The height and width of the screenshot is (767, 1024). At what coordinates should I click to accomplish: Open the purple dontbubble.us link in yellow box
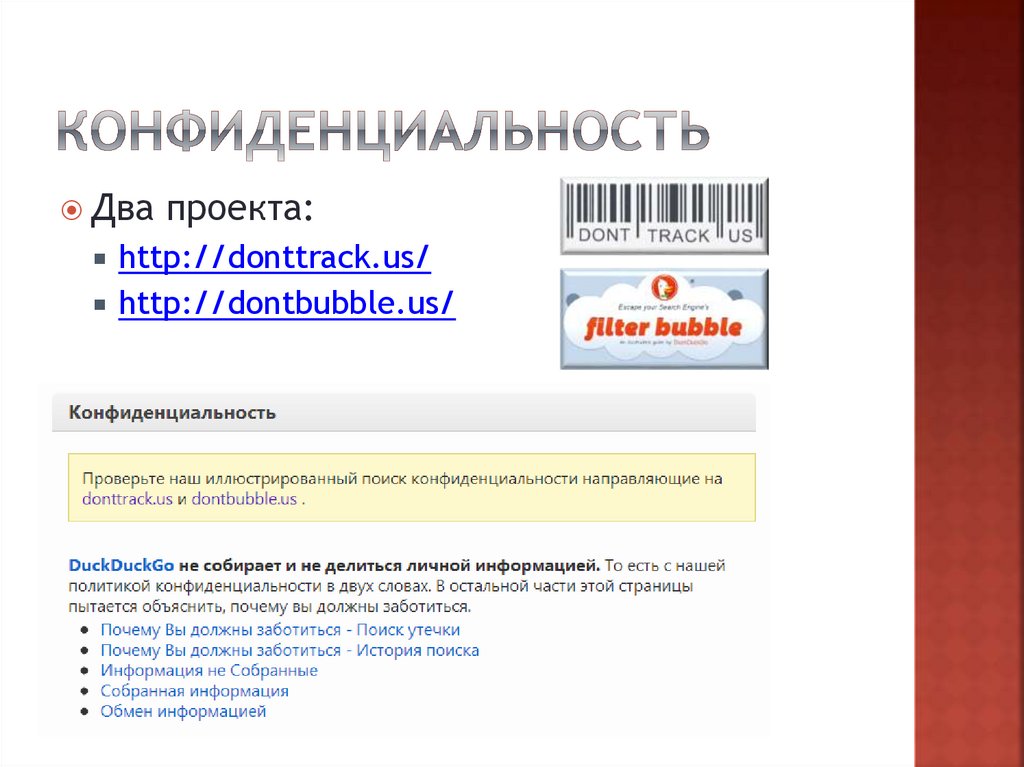(244, 499)
